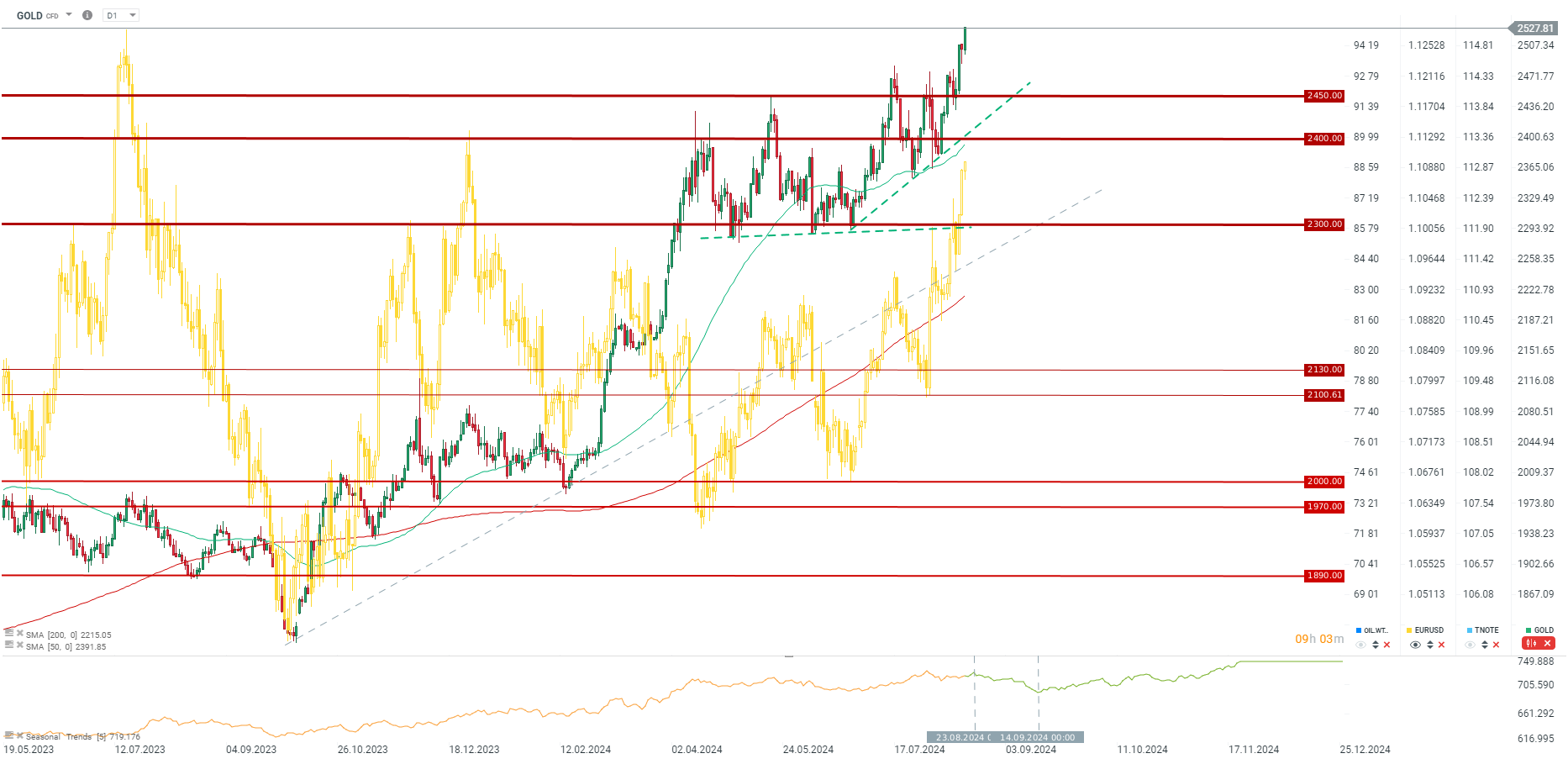This screenshot has height=764, width=1568.
Task: Toggle visibility of OIL.WTI overlay
Action: 1361,645
